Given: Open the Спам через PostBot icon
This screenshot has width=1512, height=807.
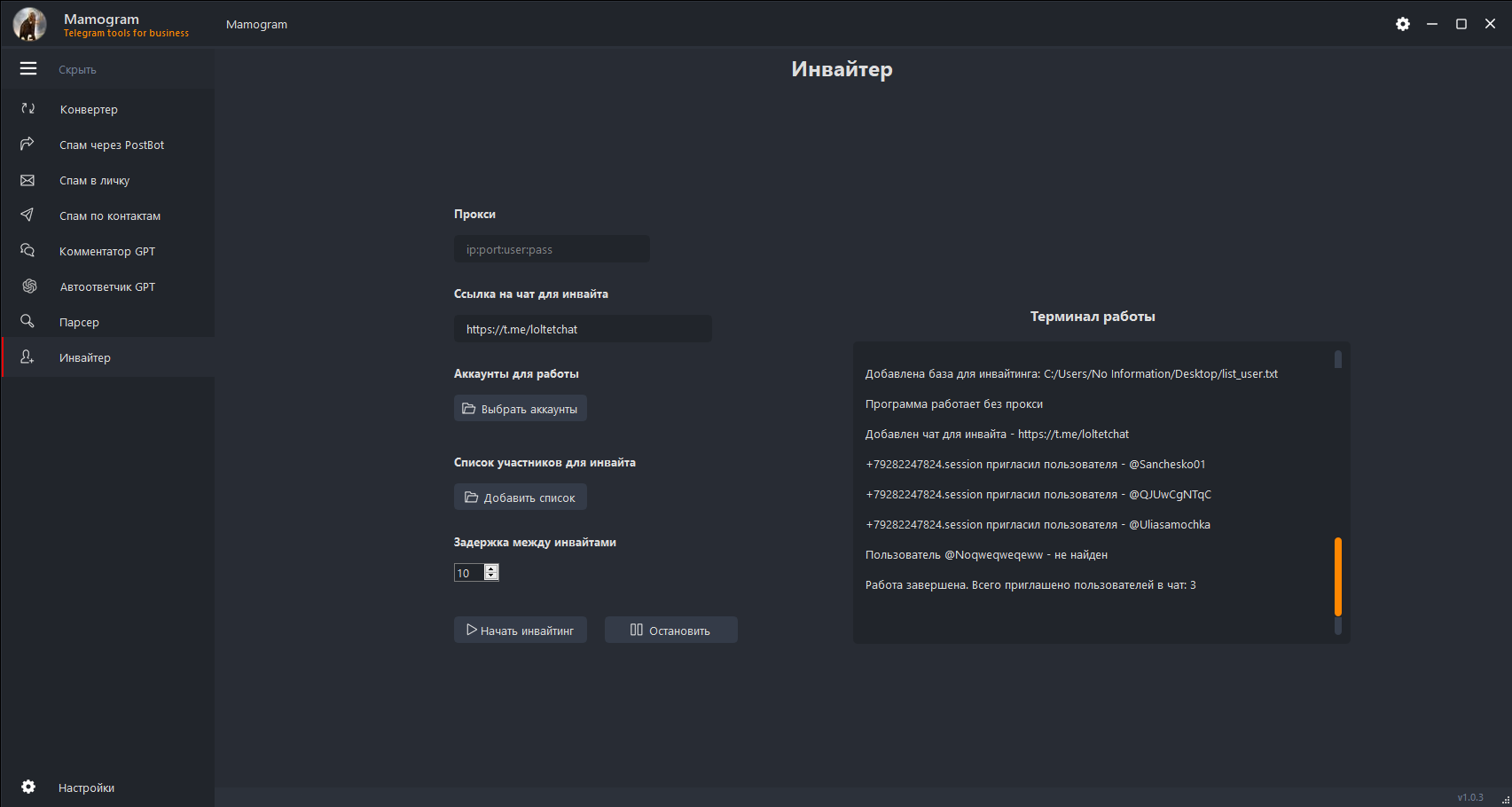Looking at the screenshot, I should click(28, 145).
